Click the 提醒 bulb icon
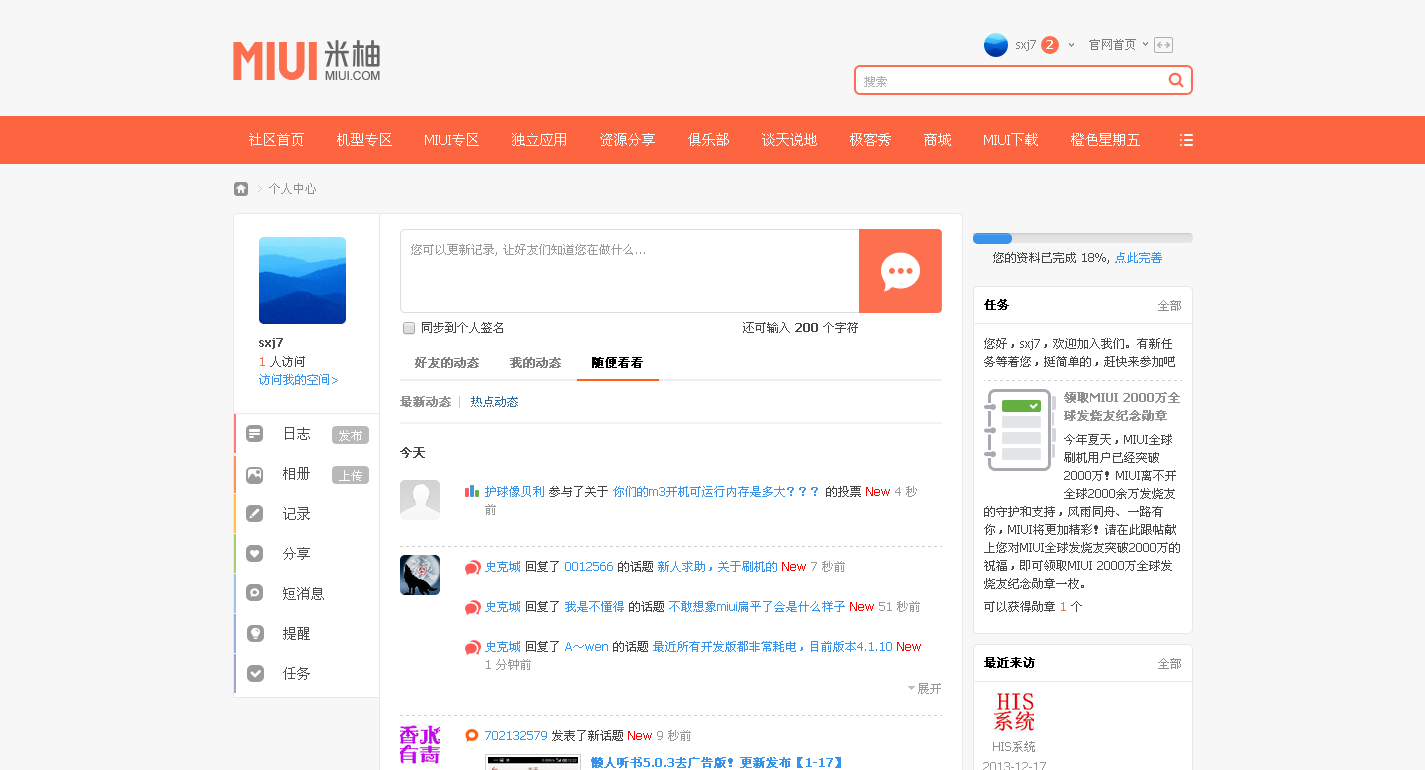Screen dimensions: 1425x770 pyautogui.click(x=255, y=634)
